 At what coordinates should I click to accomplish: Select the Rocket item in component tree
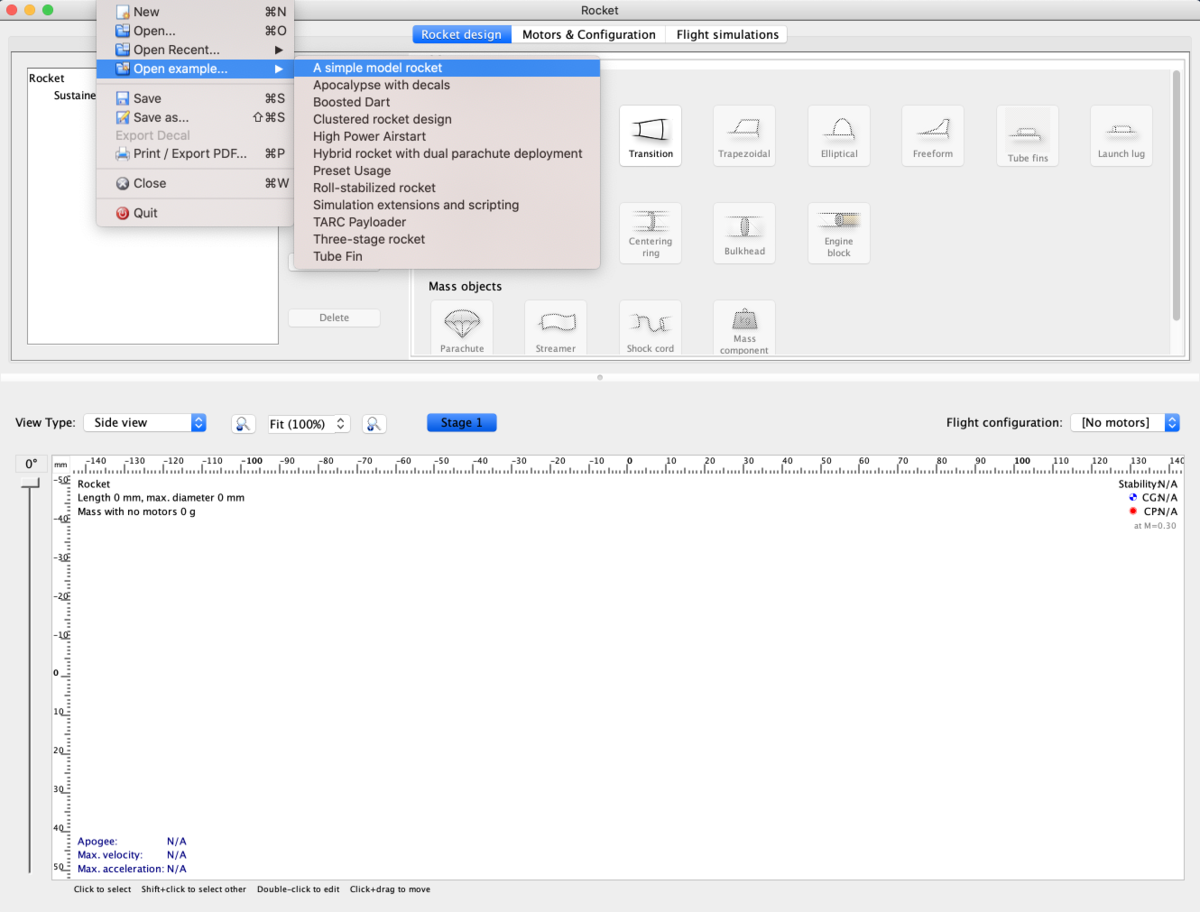pyautogui.click(x=47, y=78)
